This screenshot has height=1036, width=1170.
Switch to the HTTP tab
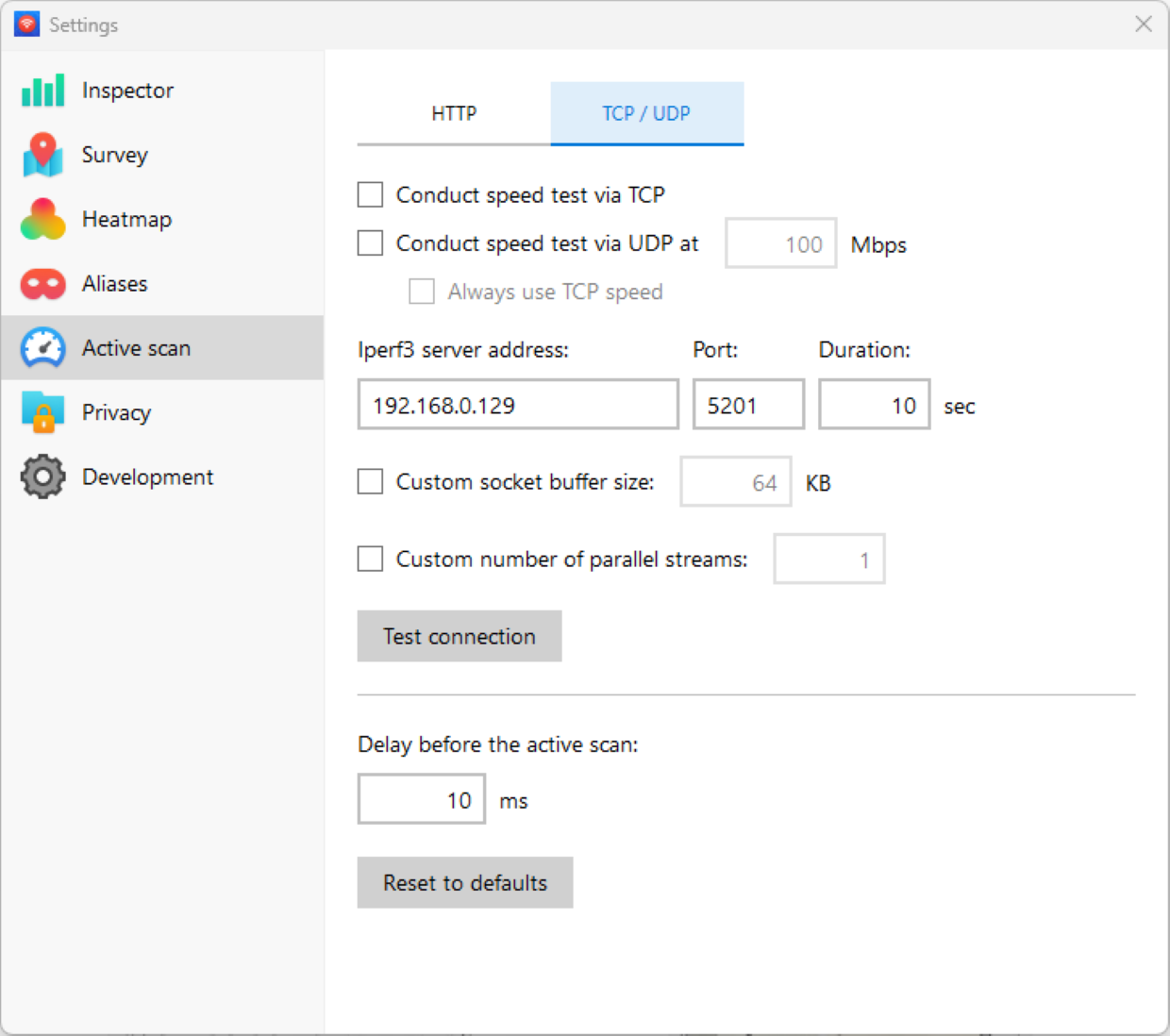click(x=454, y=113)
